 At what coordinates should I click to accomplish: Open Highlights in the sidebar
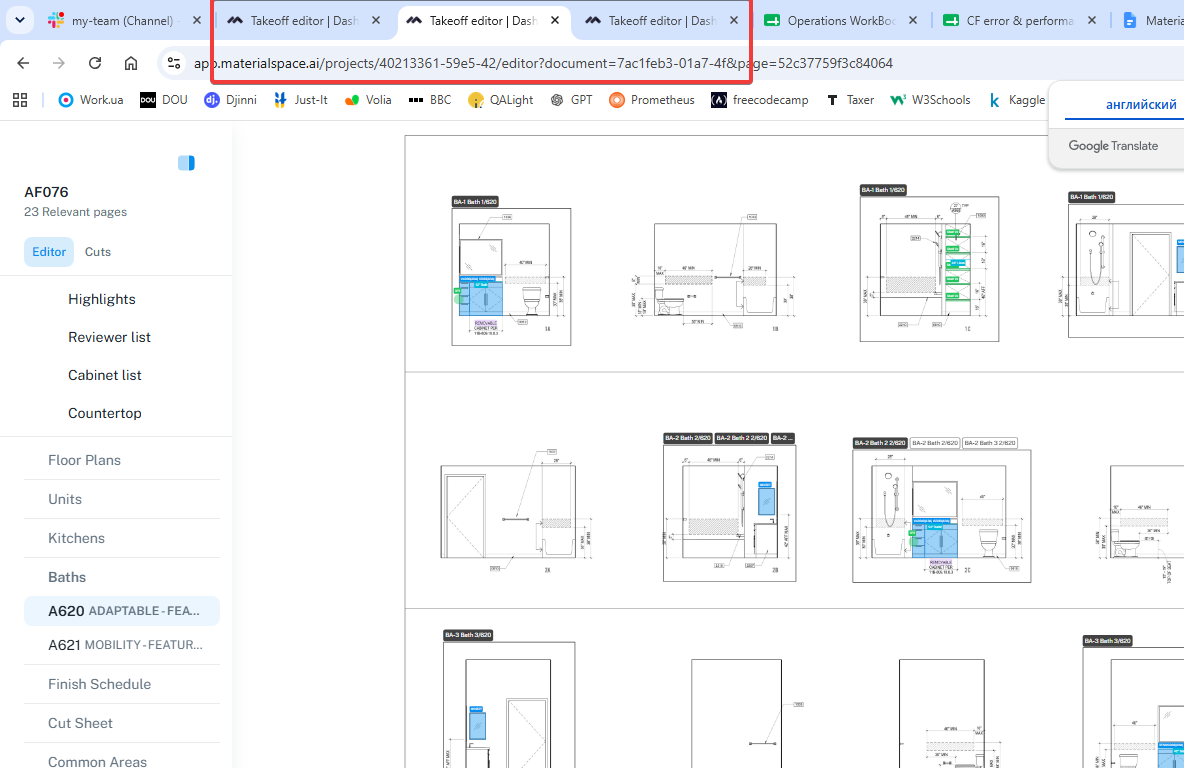pyautogui.click(x=102, y=300)
